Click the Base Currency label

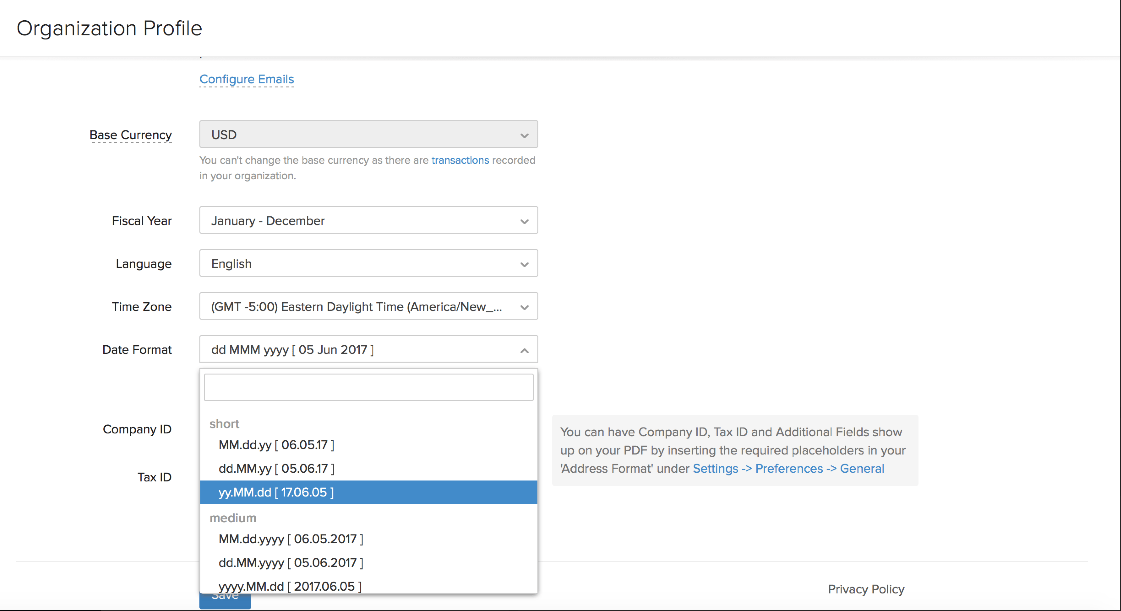coord(130,135)
